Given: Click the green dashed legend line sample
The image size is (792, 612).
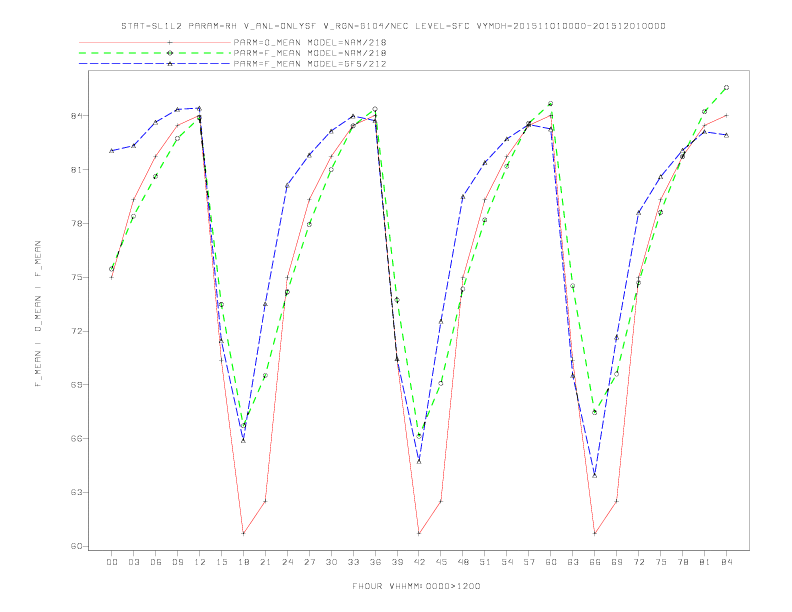Looking at the screenshot, I should [155, 53].
